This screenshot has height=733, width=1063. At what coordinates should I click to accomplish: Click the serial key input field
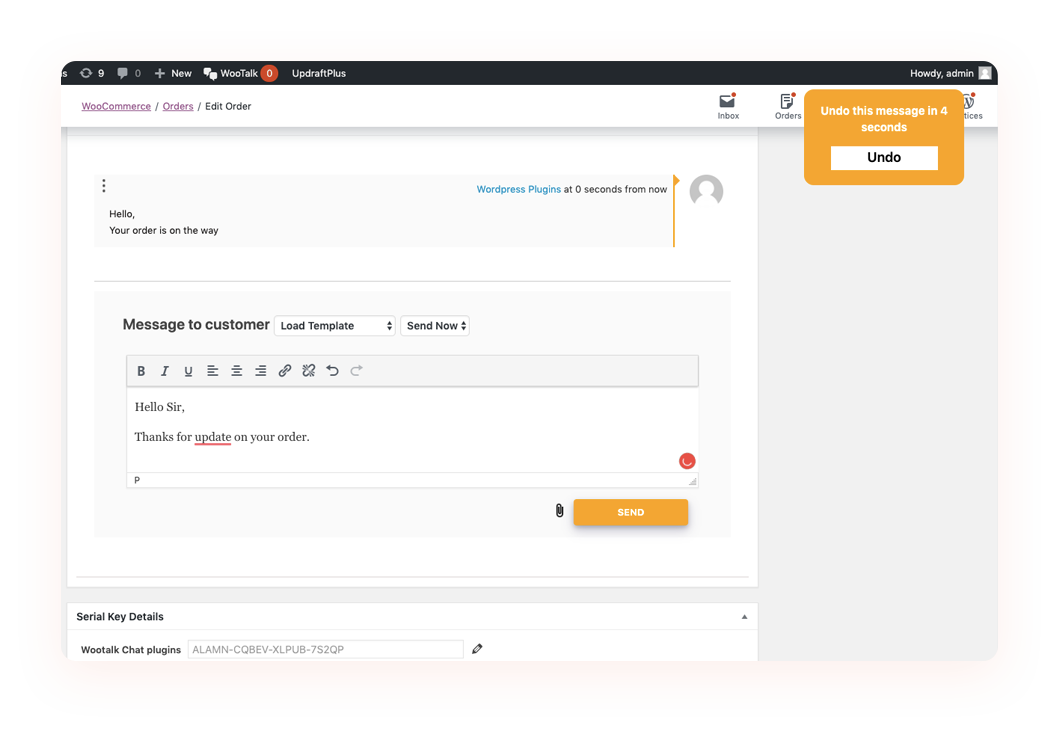(325, 649)
